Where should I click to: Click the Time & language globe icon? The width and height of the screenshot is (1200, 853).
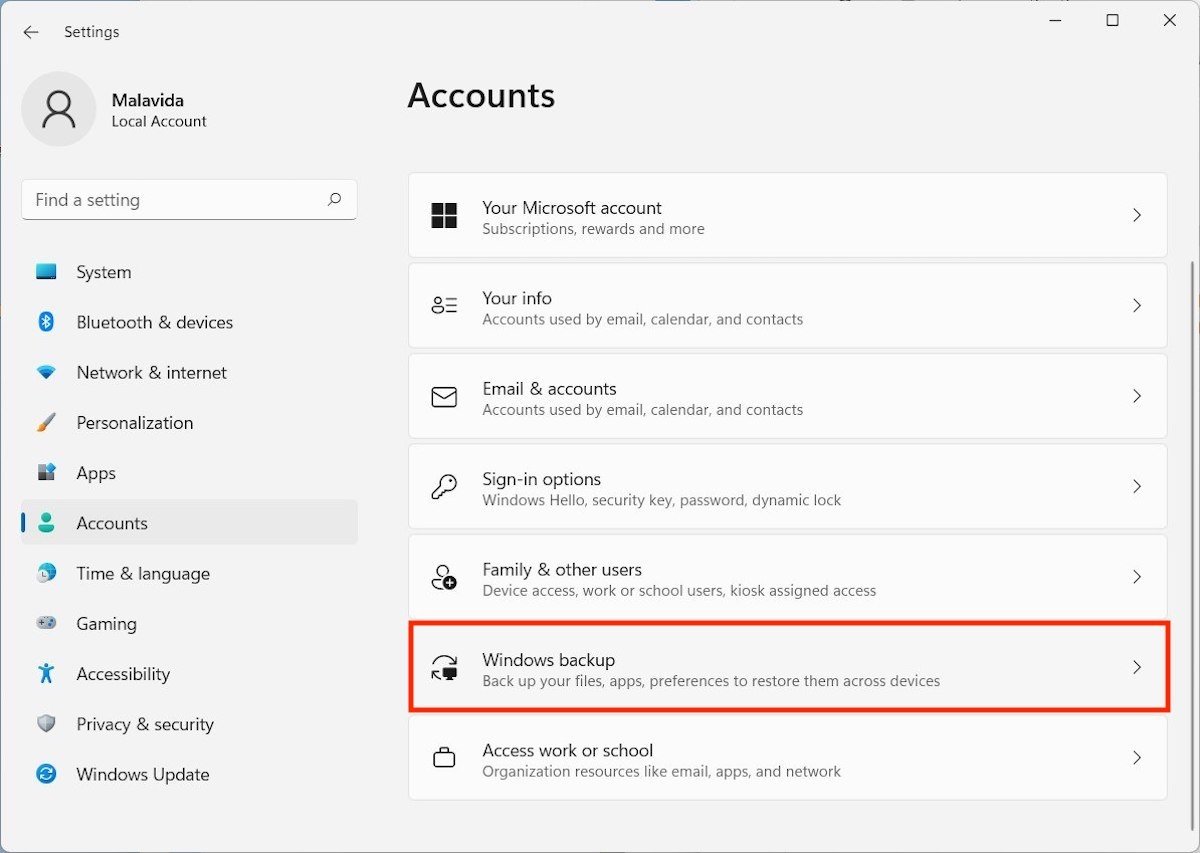tap(46, 573)
